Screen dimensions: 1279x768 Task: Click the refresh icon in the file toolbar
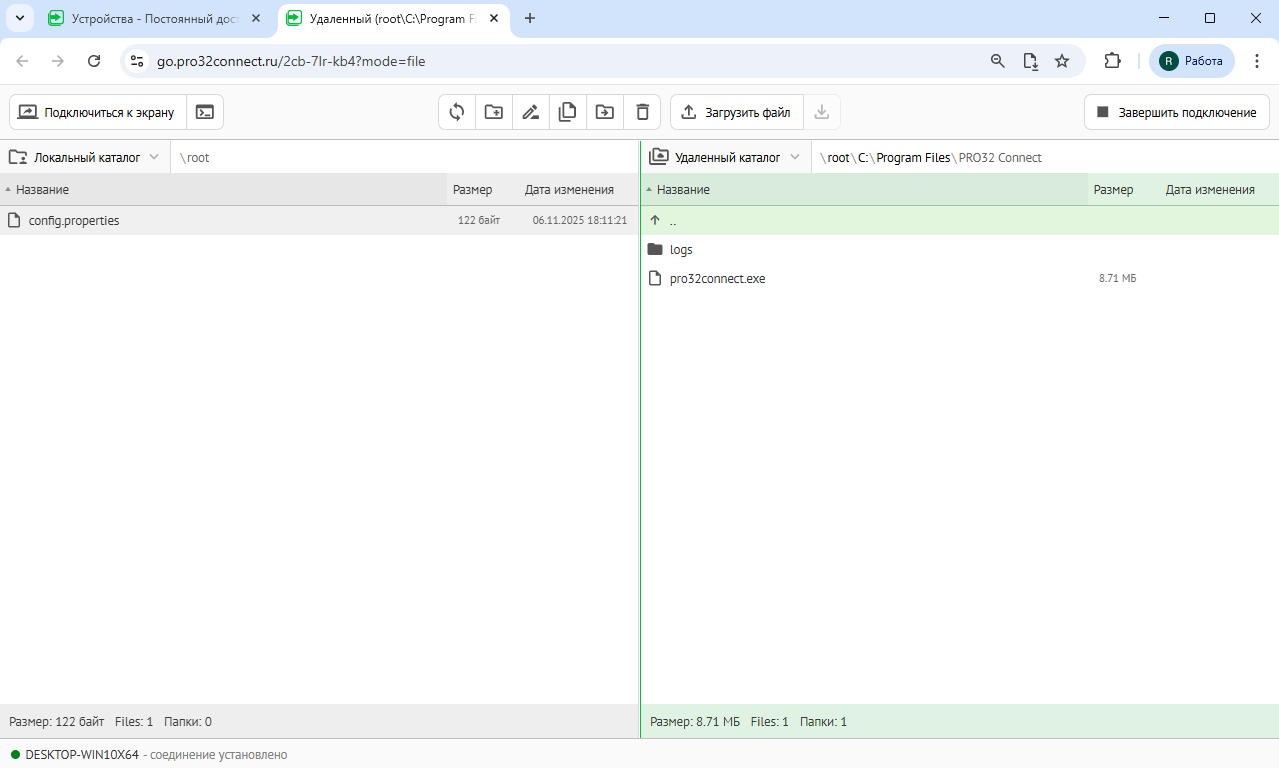(x=457, y=112)
